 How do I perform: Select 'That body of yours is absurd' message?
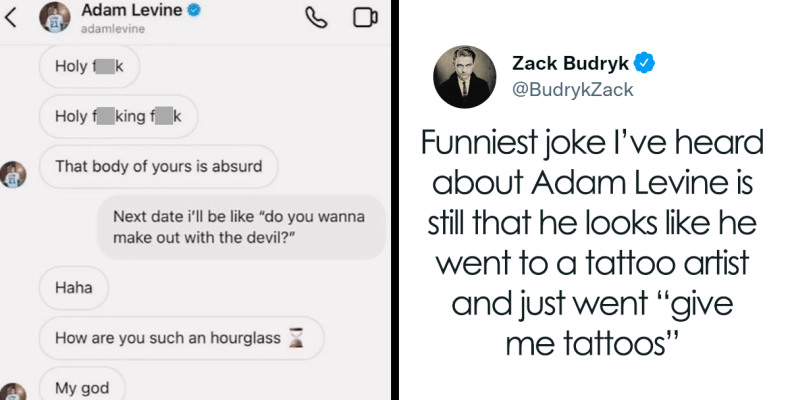(x=158, y=167)
